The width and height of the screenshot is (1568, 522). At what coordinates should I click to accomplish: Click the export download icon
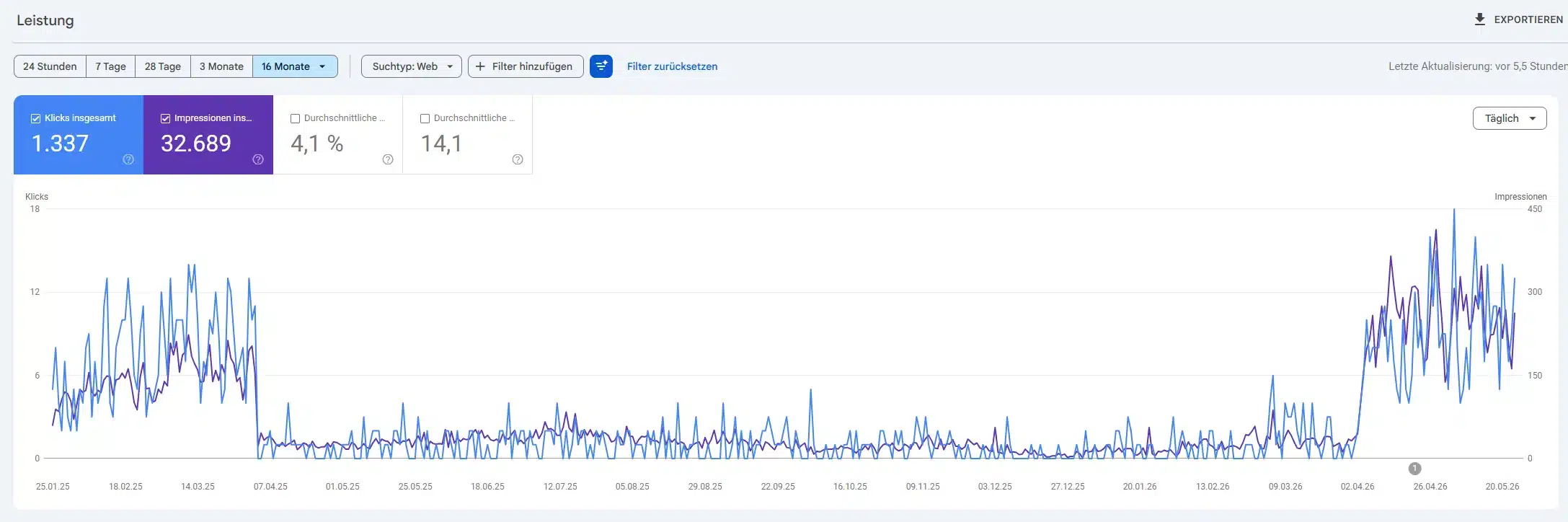pyautogui.click(x=1479, y=19)
